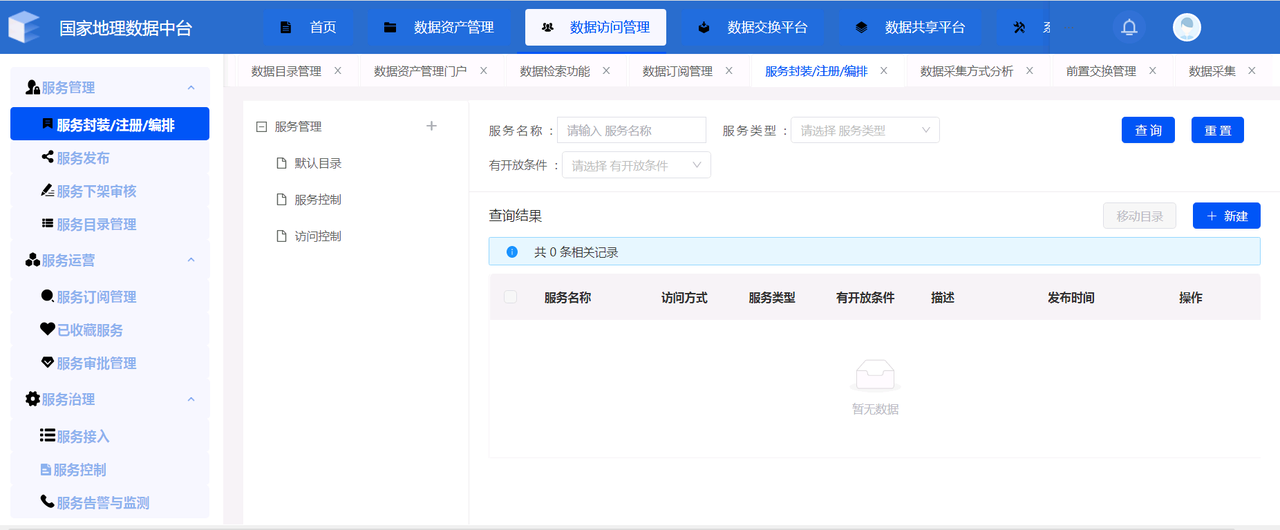Viewport: 1280px width, 530px height.
Task: Click the 查询 button
Action: pos(1148,131)
